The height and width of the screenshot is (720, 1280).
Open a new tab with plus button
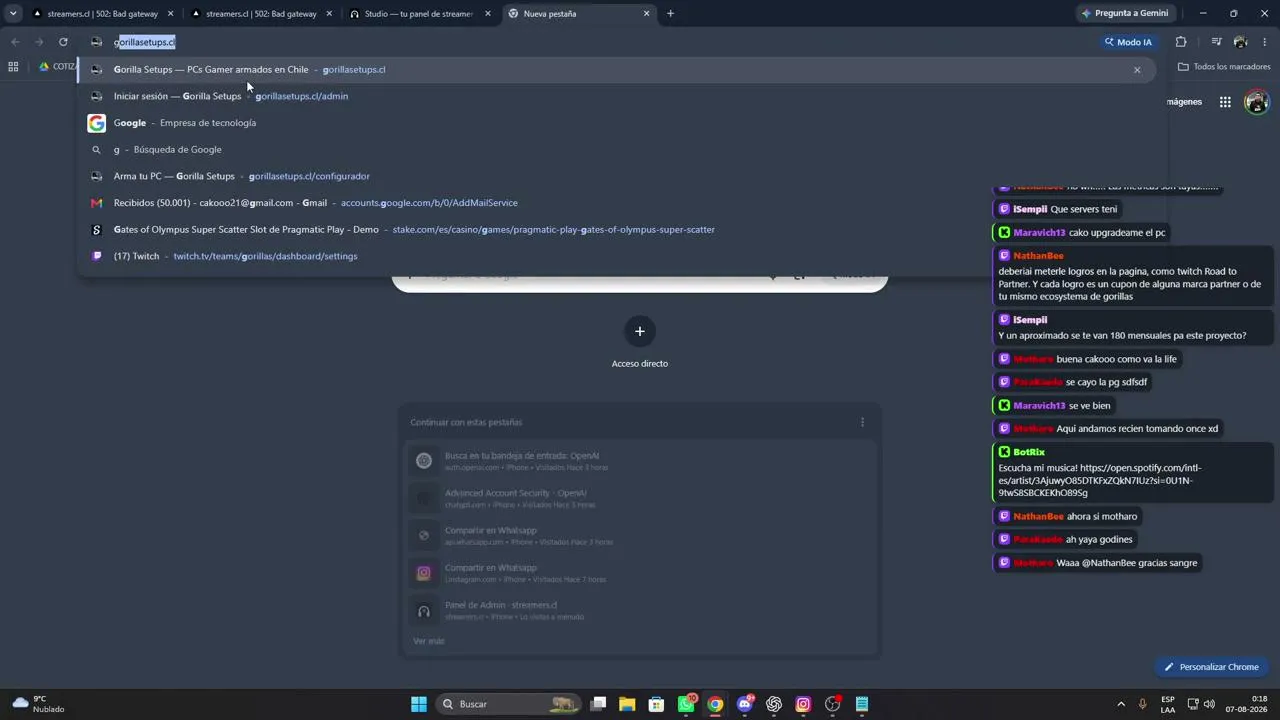click(x=670, y=14)
